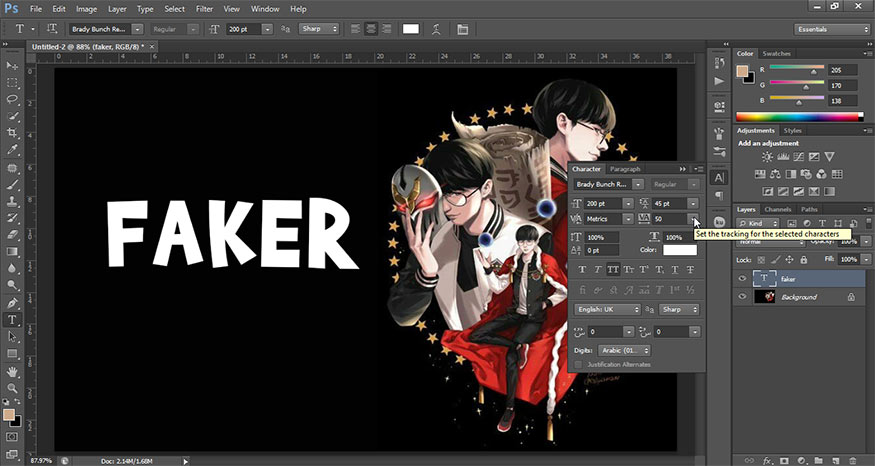Click Color swatch in Character panel

click(680, 250)
